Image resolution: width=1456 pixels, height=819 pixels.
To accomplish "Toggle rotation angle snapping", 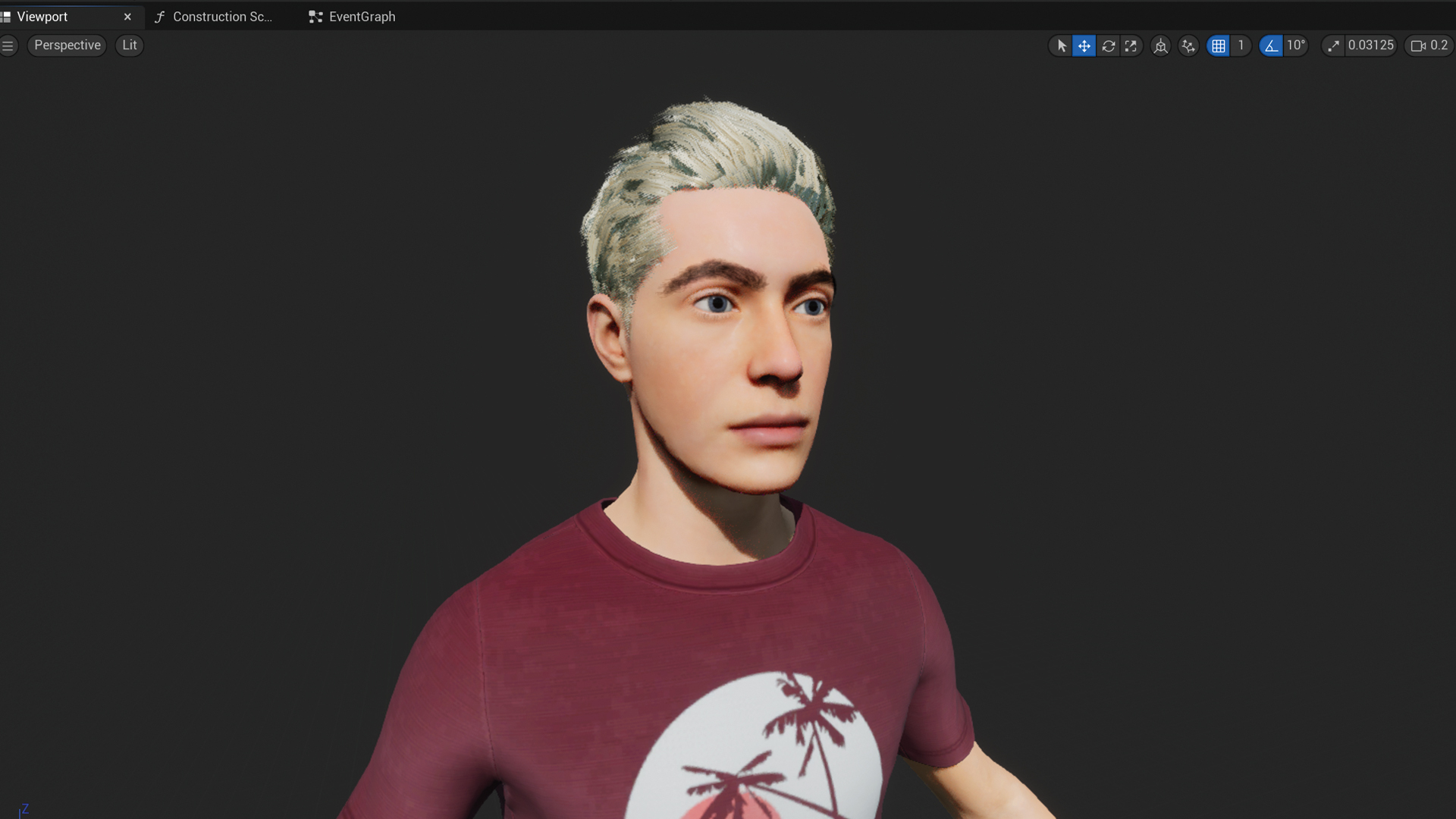I will click(x=1271, y=45).
